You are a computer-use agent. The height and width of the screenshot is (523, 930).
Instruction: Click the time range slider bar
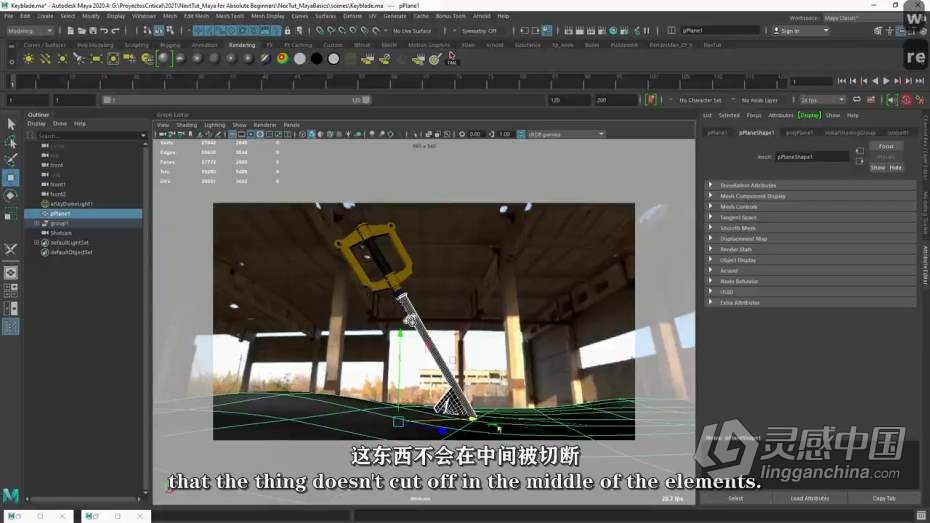(237, 100)
